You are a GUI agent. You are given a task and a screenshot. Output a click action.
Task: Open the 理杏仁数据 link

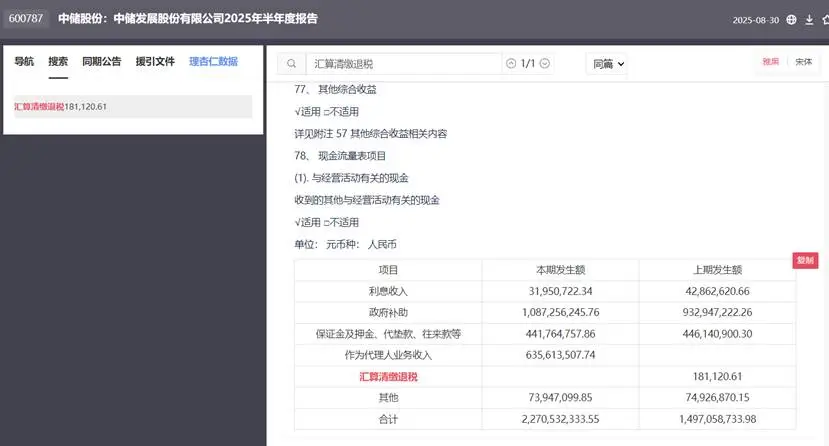[214, 61]
